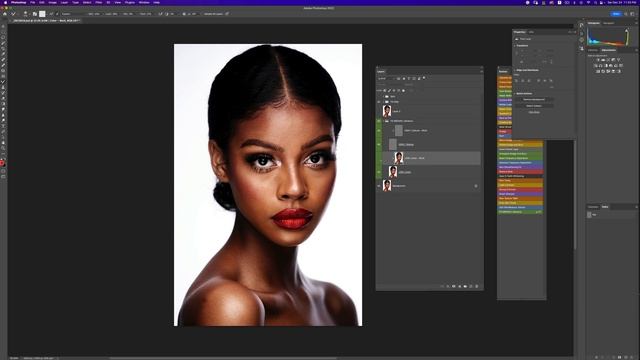Click the red foreground color swatch
640x360 pixels.
2,163
